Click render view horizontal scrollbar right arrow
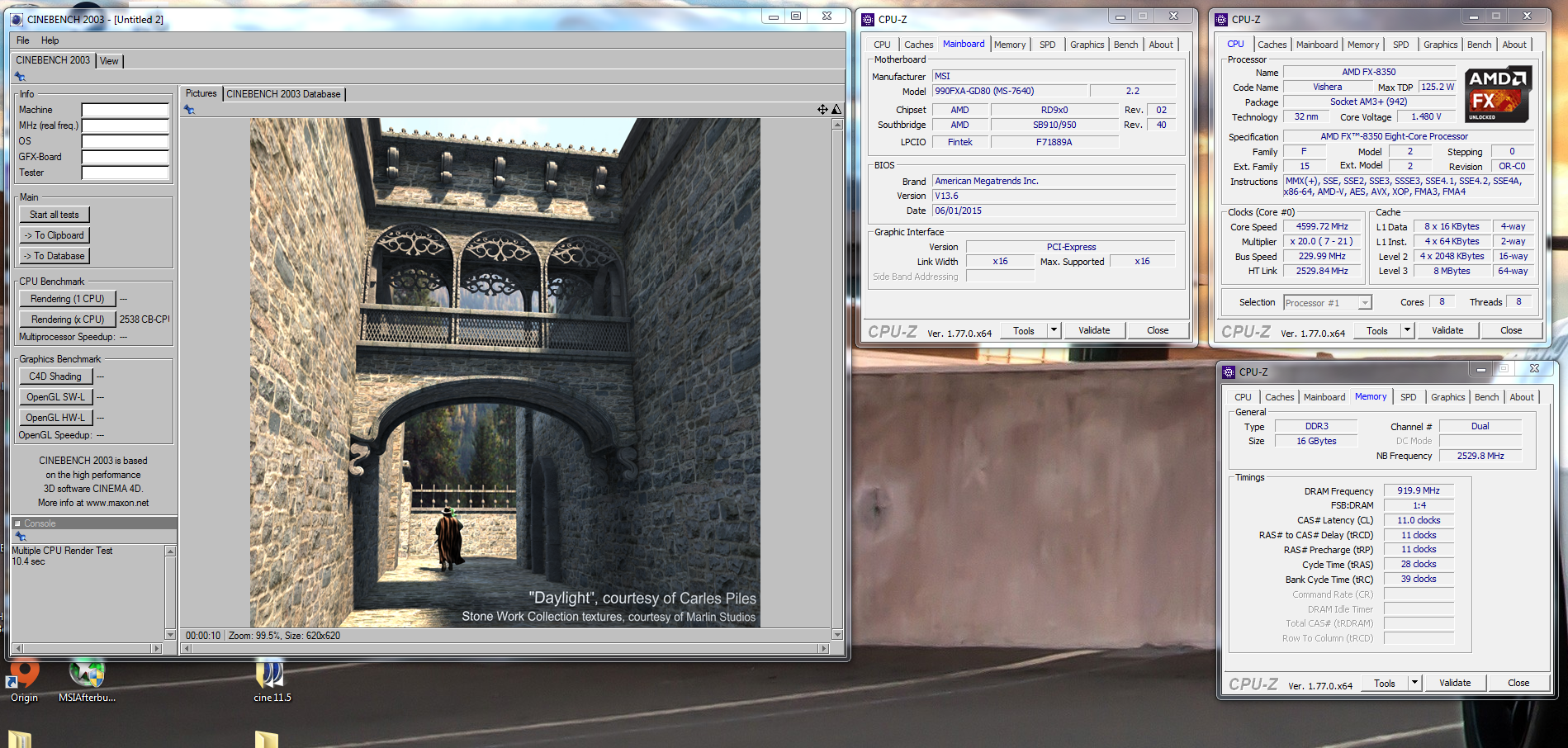Screen dimensions: 1568x748 [x=823, y=649]
